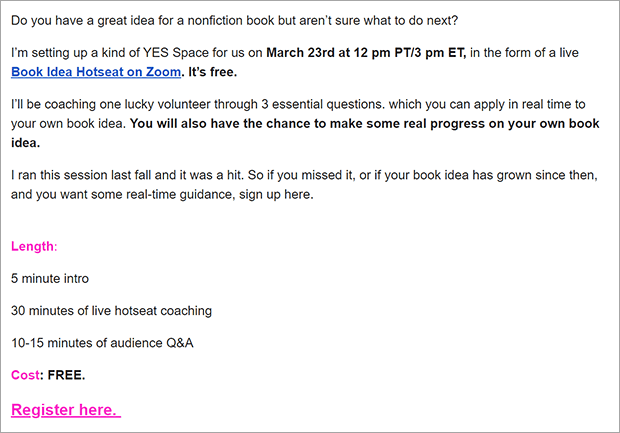Click the pink Length heading

coord(34,246)
